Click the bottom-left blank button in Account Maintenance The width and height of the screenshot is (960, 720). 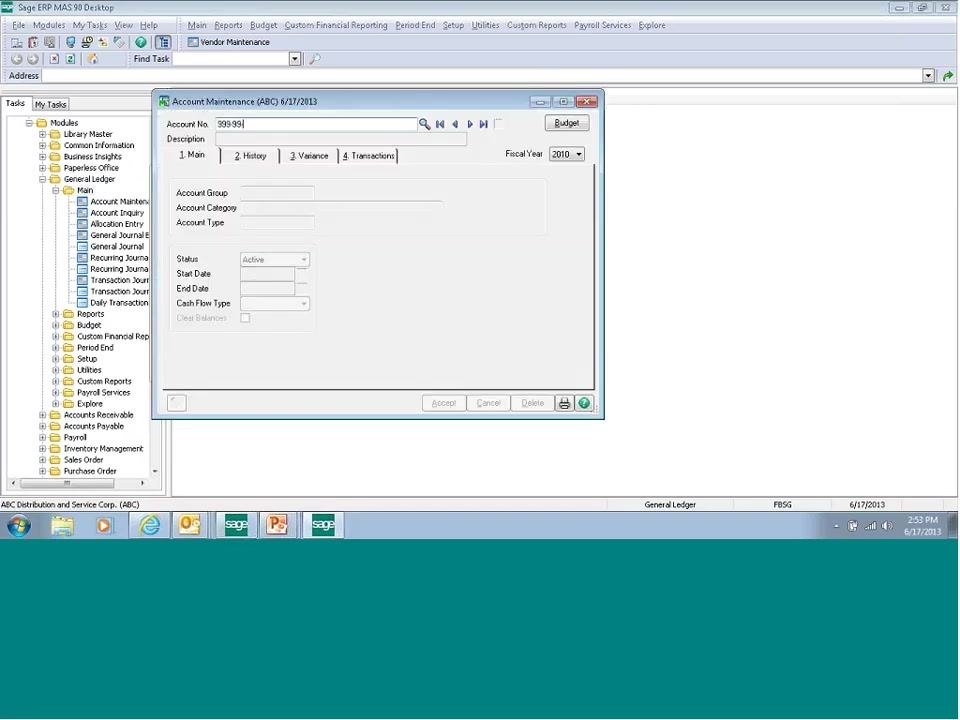177,403
